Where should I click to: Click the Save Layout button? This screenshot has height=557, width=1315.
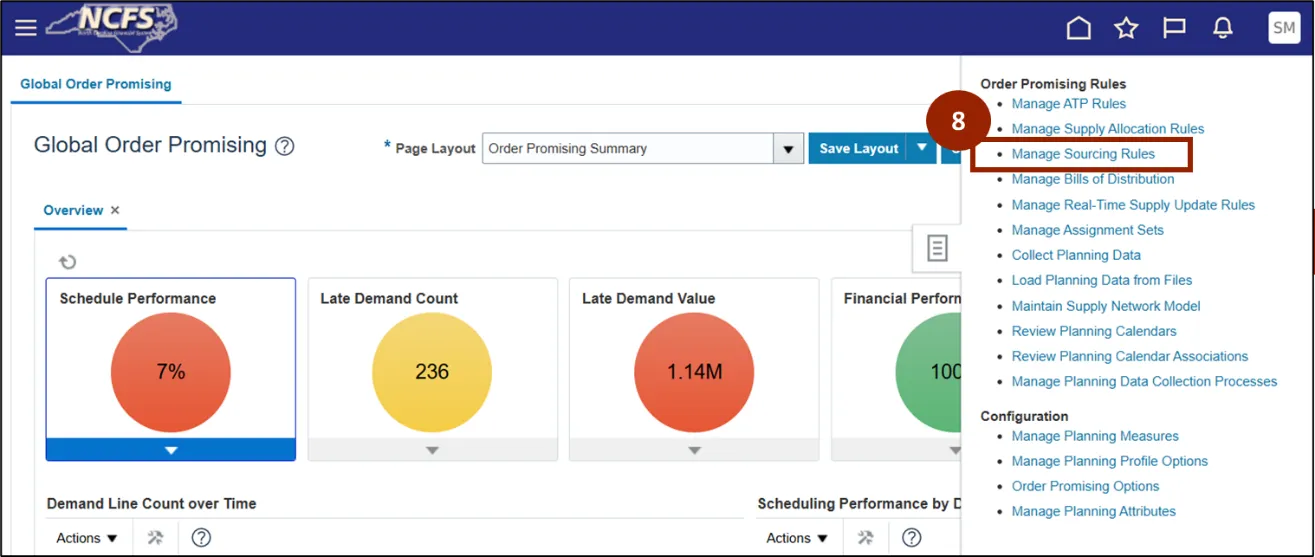(x=858, y=148)
